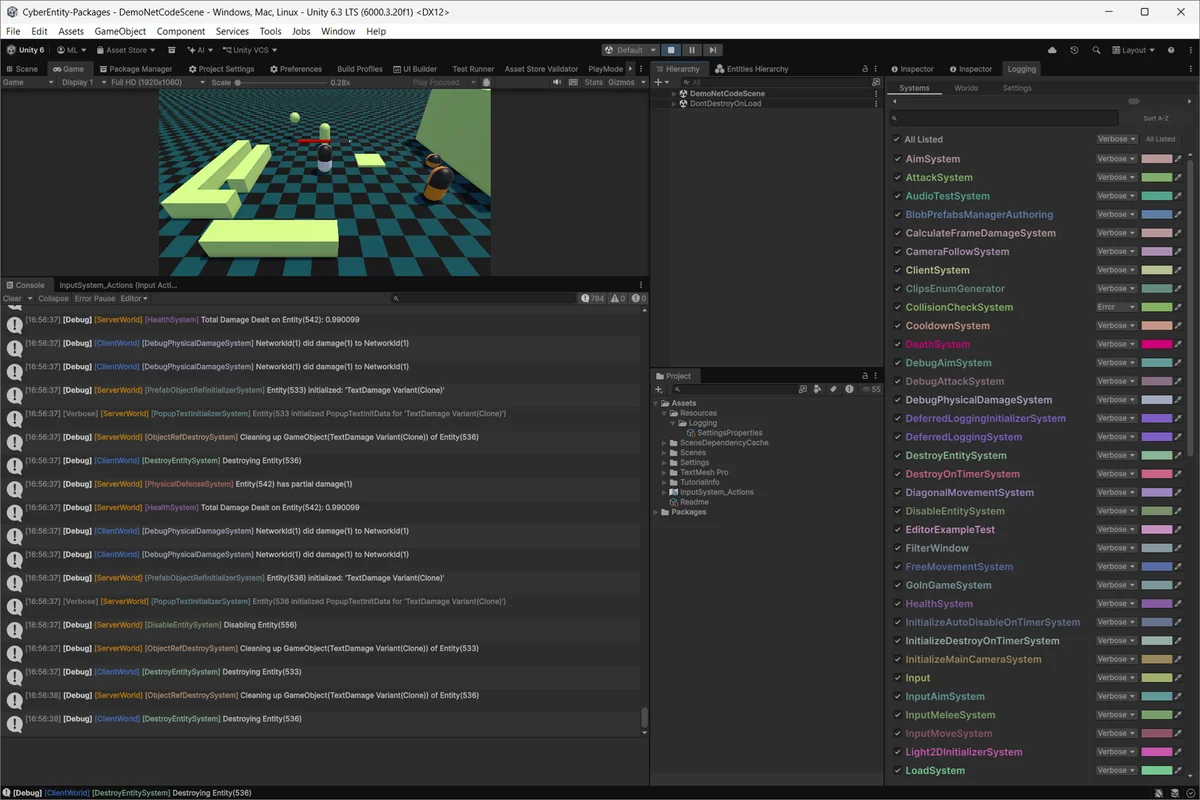Open All Listed Verbose level dropdown
Viewport: 1200px width, 800px height.
(x=1116, y=139)
